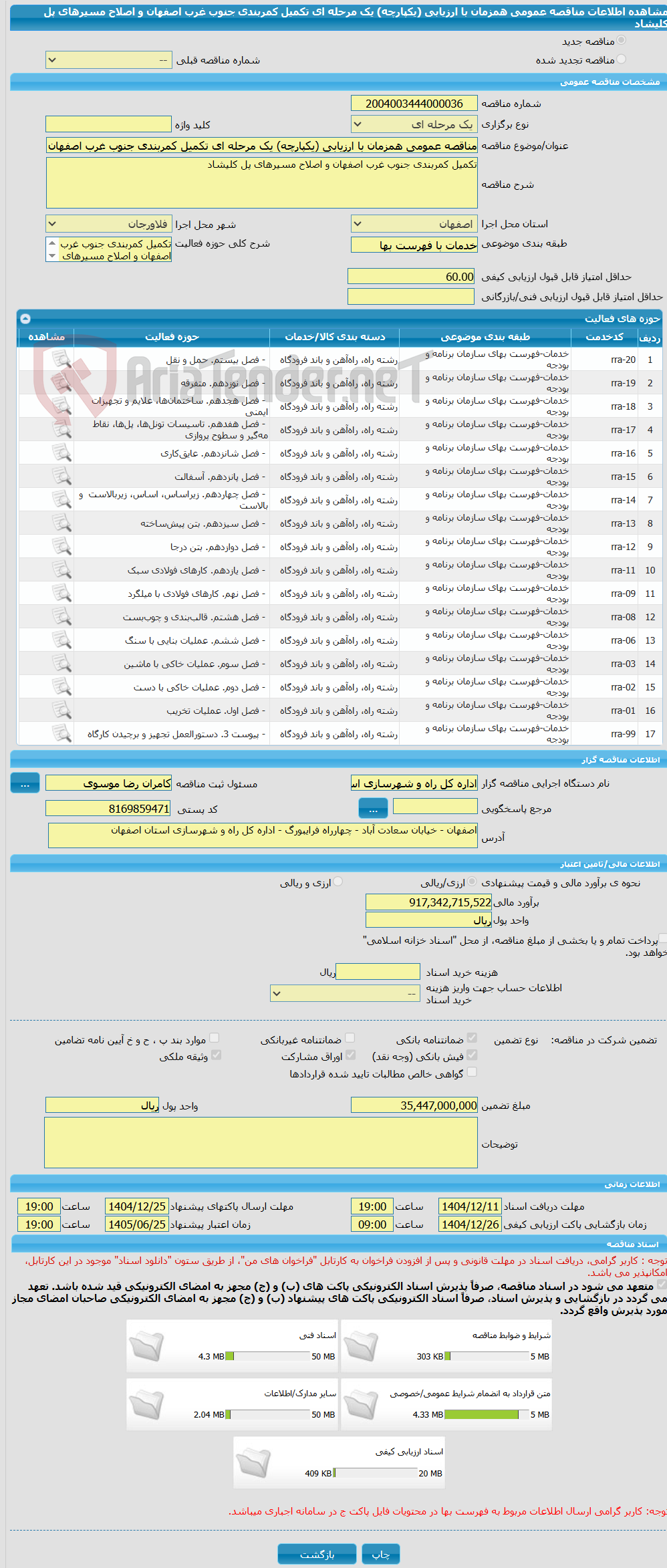Open view icon for row rra-03
Screen dimensions: 667x1568
[x=61, y=664]
